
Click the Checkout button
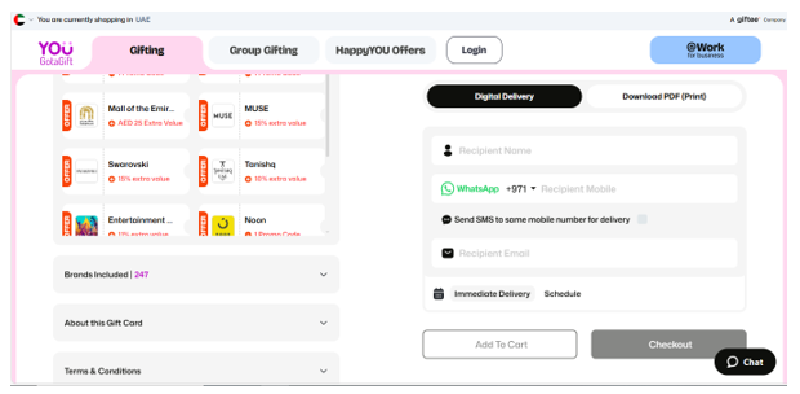[669, 344]
